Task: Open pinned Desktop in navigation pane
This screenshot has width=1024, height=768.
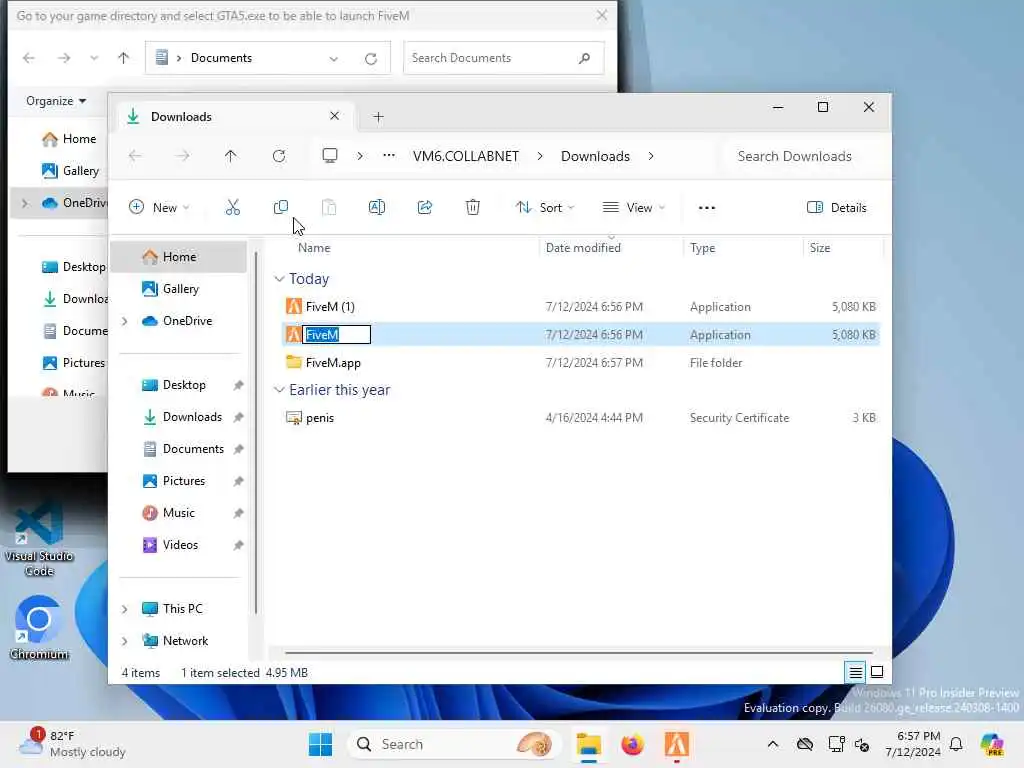Action: 184,385
